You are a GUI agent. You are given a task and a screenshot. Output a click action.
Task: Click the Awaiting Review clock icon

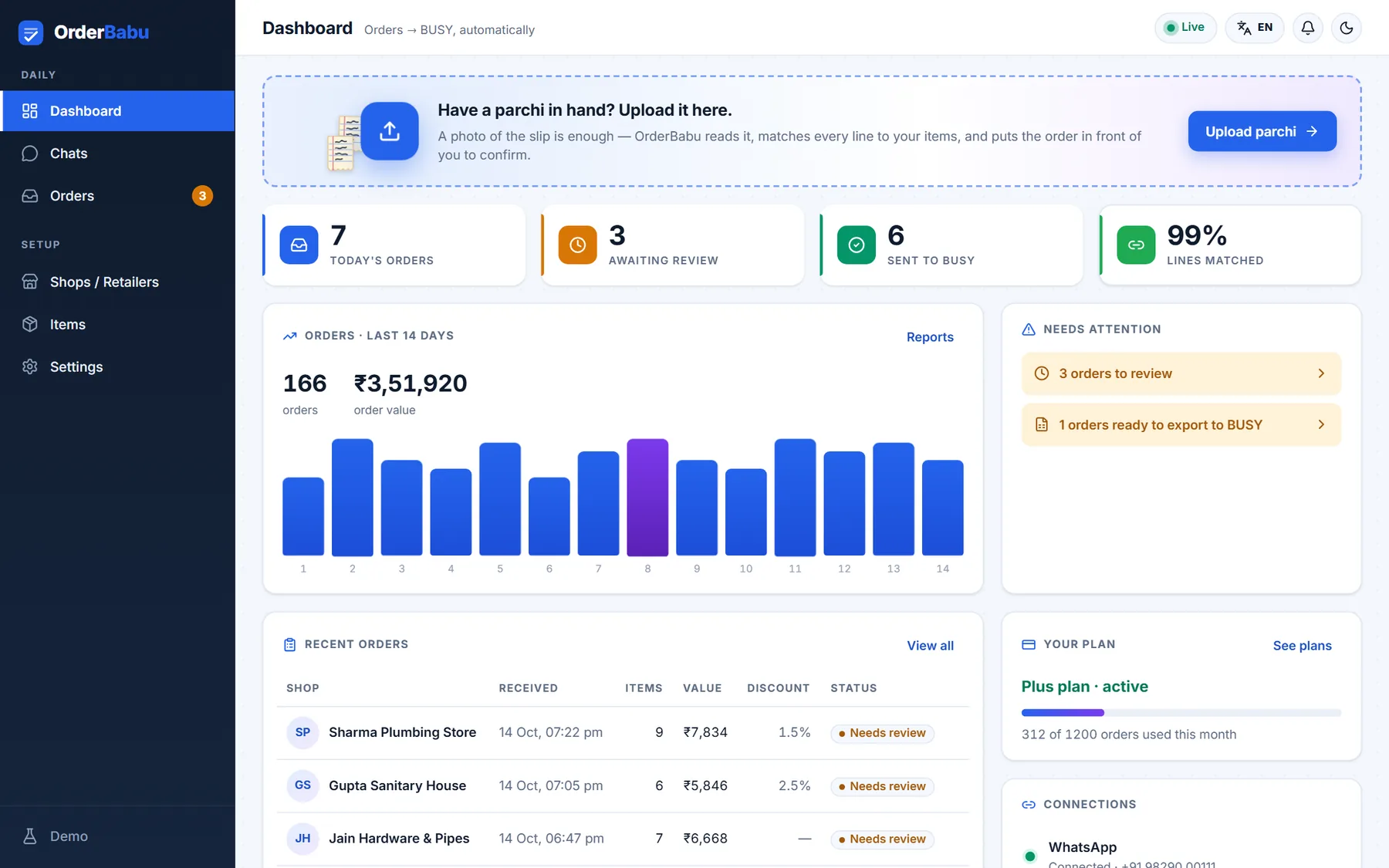click(x=577, y=245)
